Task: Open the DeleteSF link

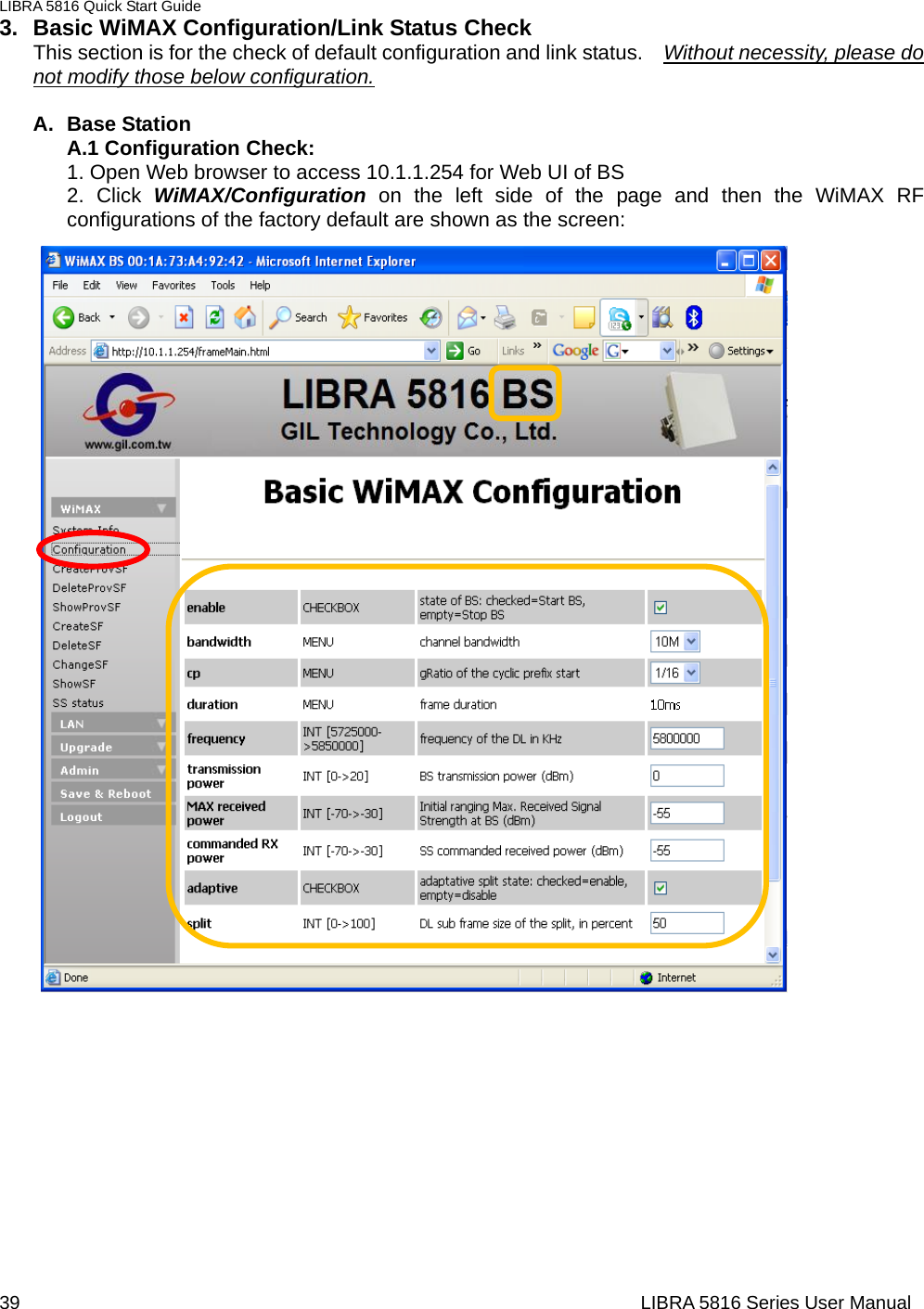Action: tap(77, 646)
